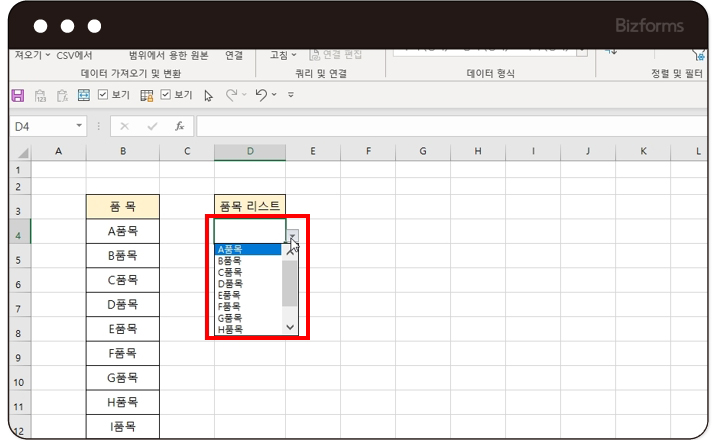Click 용한 원본 recent sources button
This screenshot has width=715, height=440.
[x=189, y=55]
